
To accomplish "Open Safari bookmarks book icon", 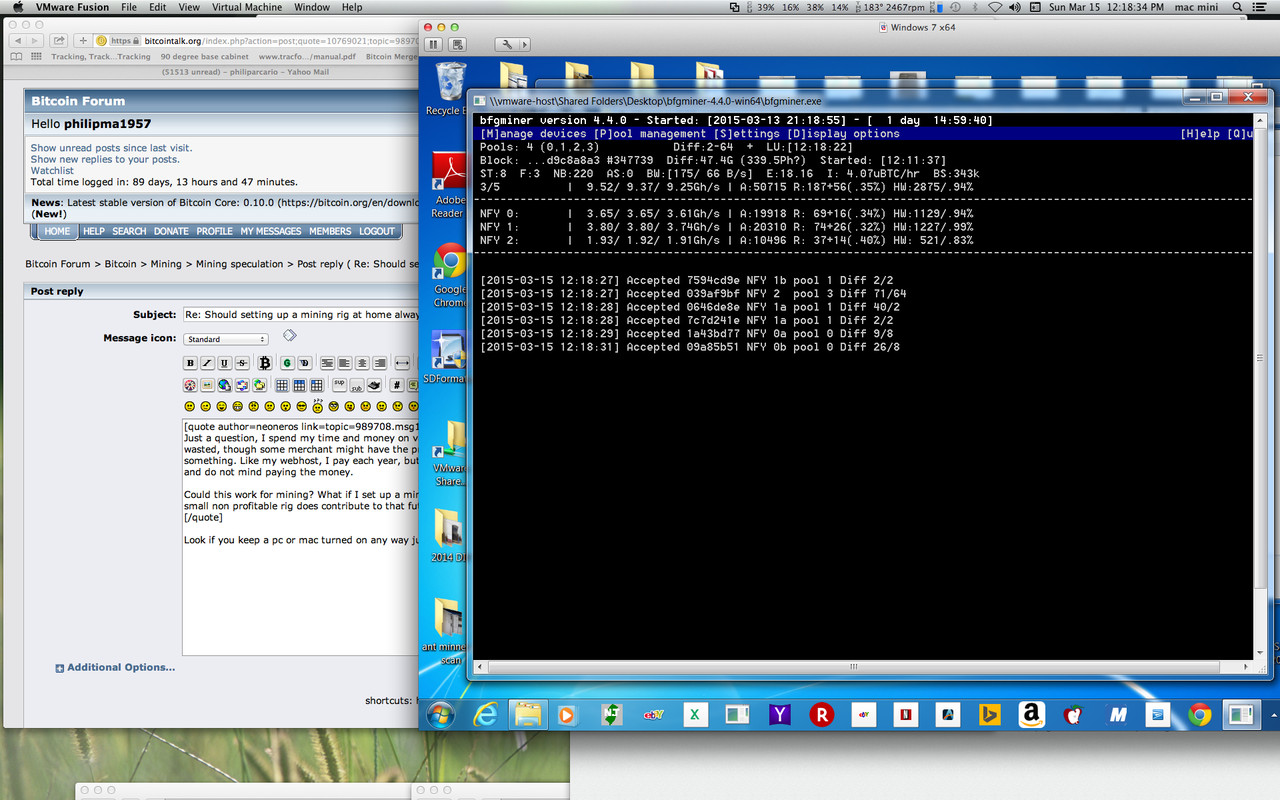I will 16,56.
